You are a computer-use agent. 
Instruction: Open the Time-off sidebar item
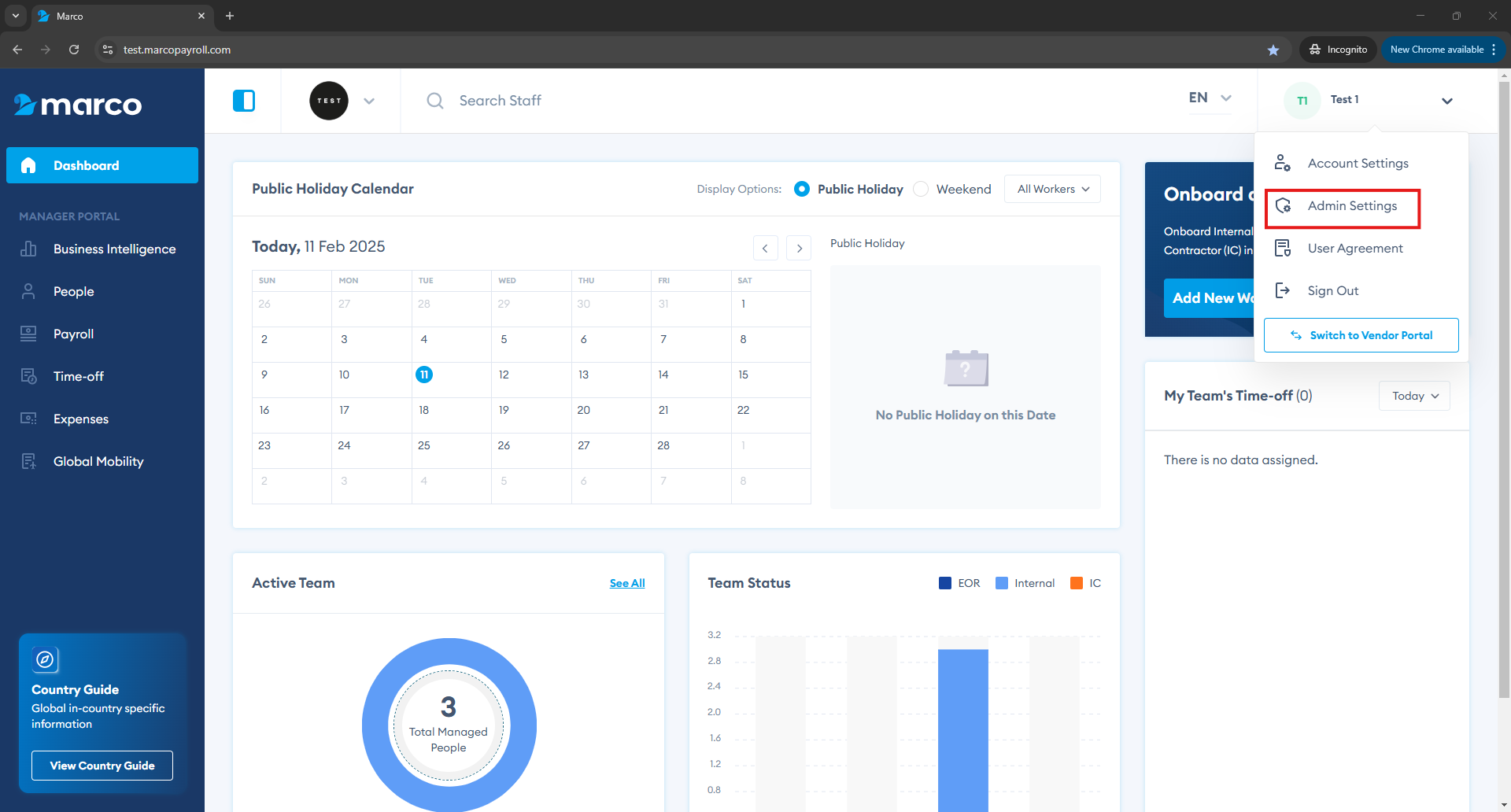click(78, 376)
